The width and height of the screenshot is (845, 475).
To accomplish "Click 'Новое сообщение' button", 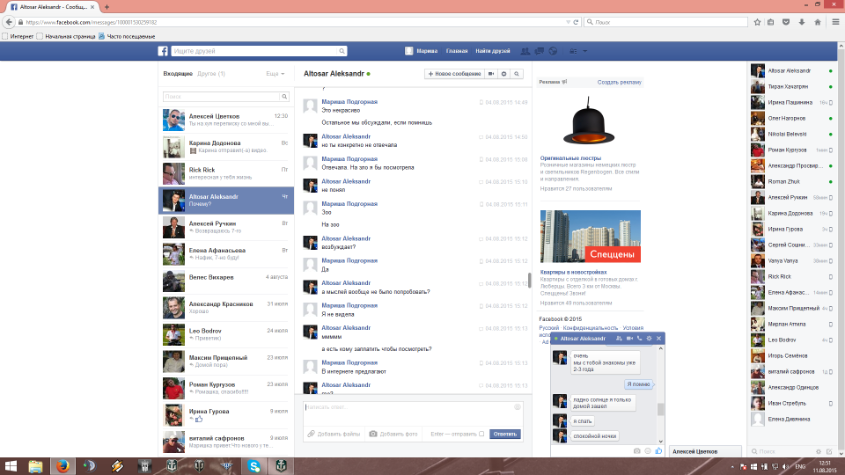I will click(454, 74).
